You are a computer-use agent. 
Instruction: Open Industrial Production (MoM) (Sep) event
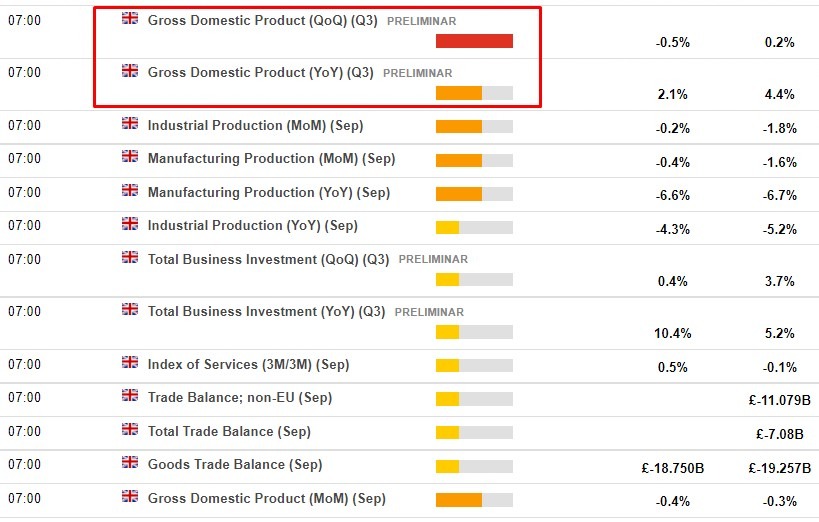(x=255, y=126)
